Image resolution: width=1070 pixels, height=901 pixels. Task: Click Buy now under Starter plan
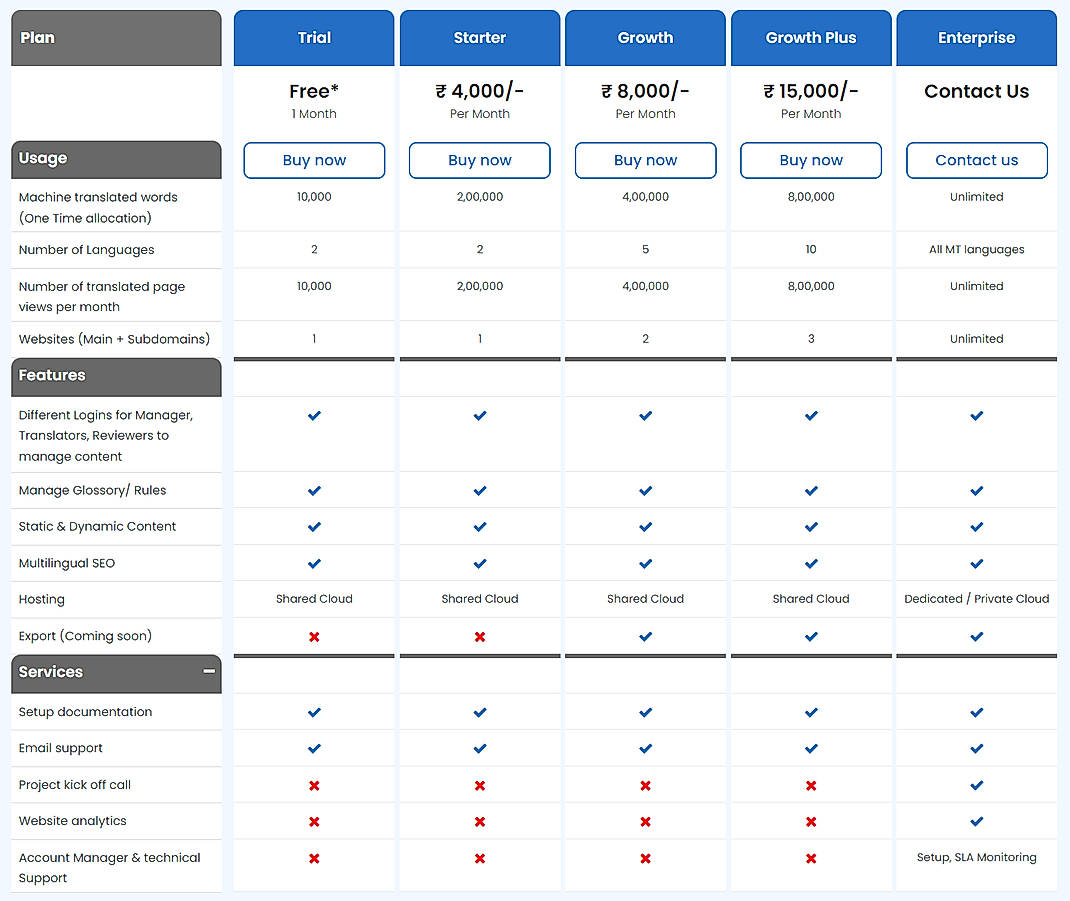[480, 160]
